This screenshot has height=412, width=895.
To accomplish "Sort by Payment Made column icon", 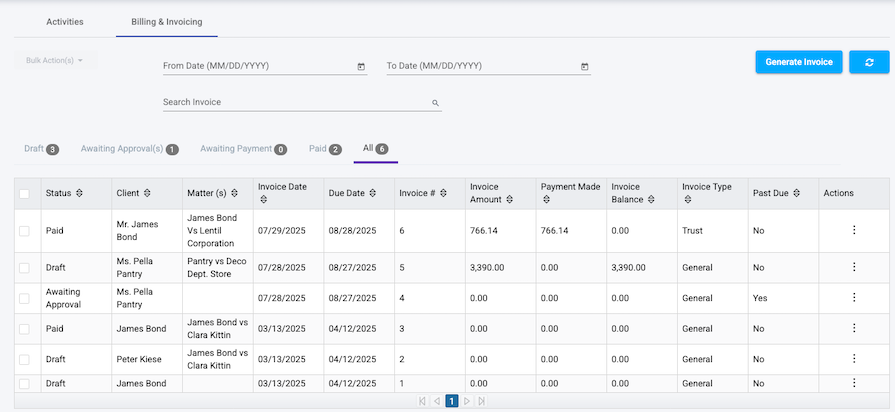I will point(546,200).
